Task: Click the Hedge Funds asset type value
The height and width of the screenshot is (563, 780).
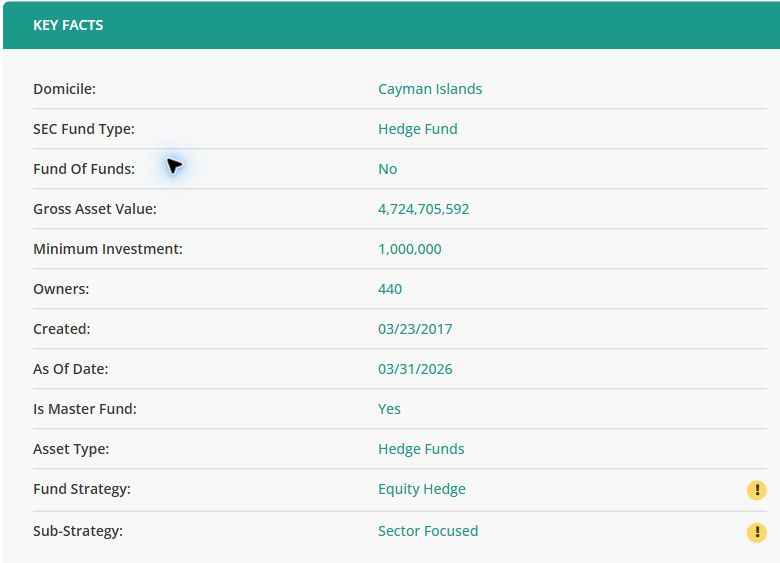Action: [x=421, y=449]
